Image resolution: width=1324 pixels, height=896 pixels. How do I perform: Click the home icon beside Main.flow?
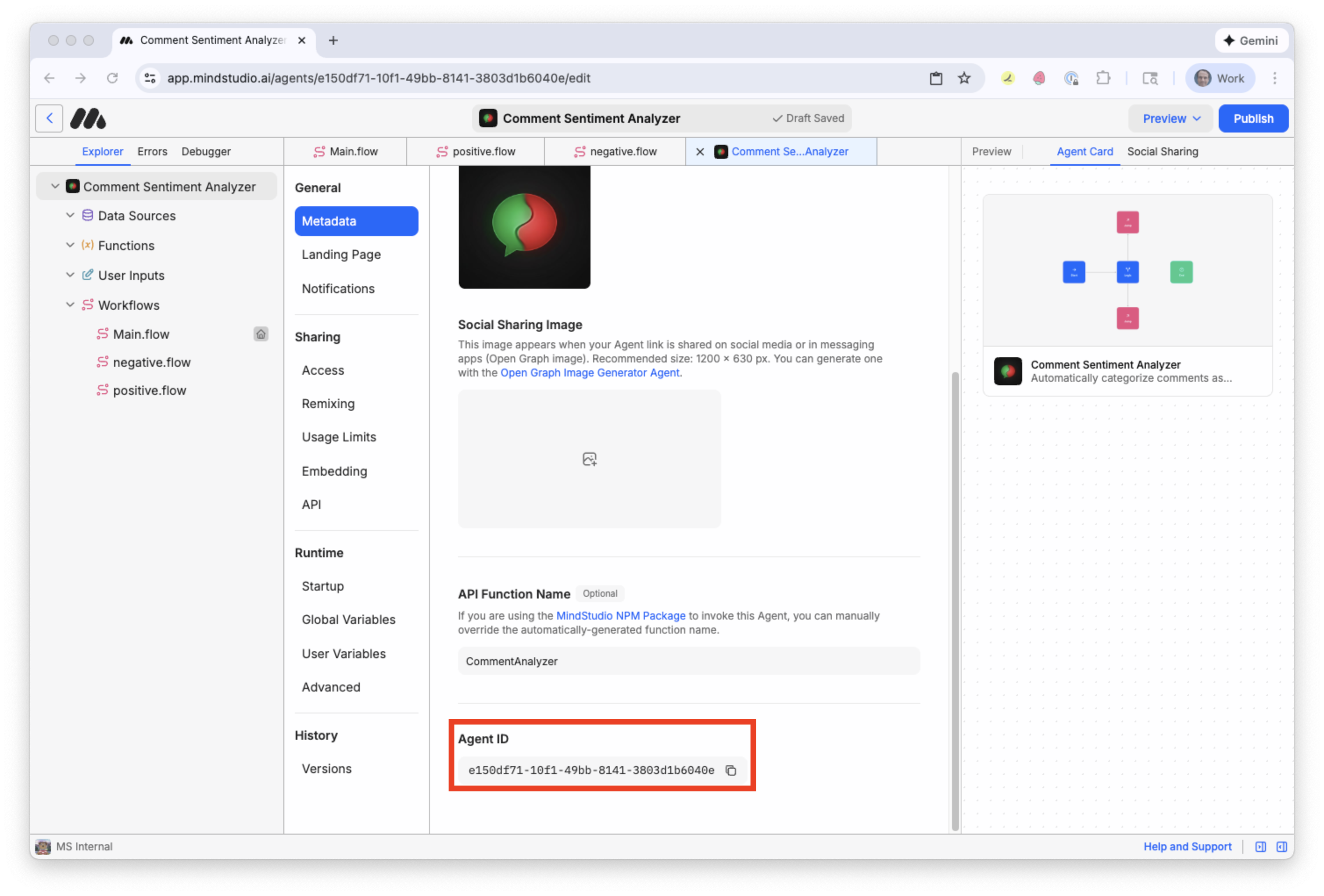point(261,334)
